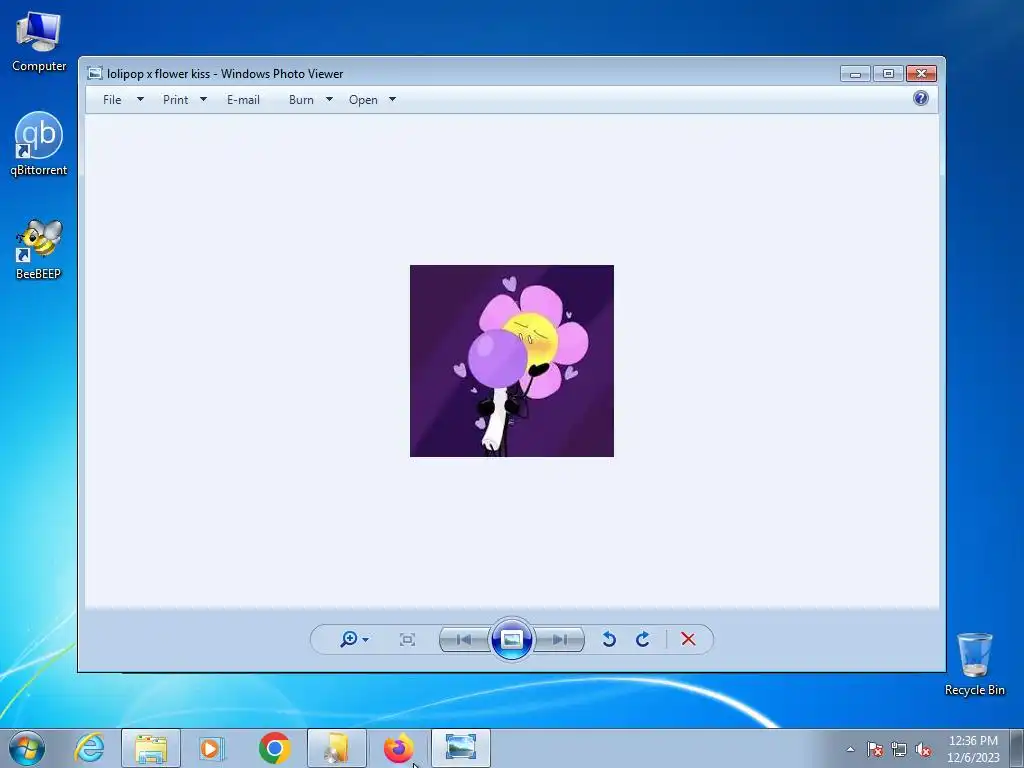
Task: Click the network tray icon
Action: (899, 749)
